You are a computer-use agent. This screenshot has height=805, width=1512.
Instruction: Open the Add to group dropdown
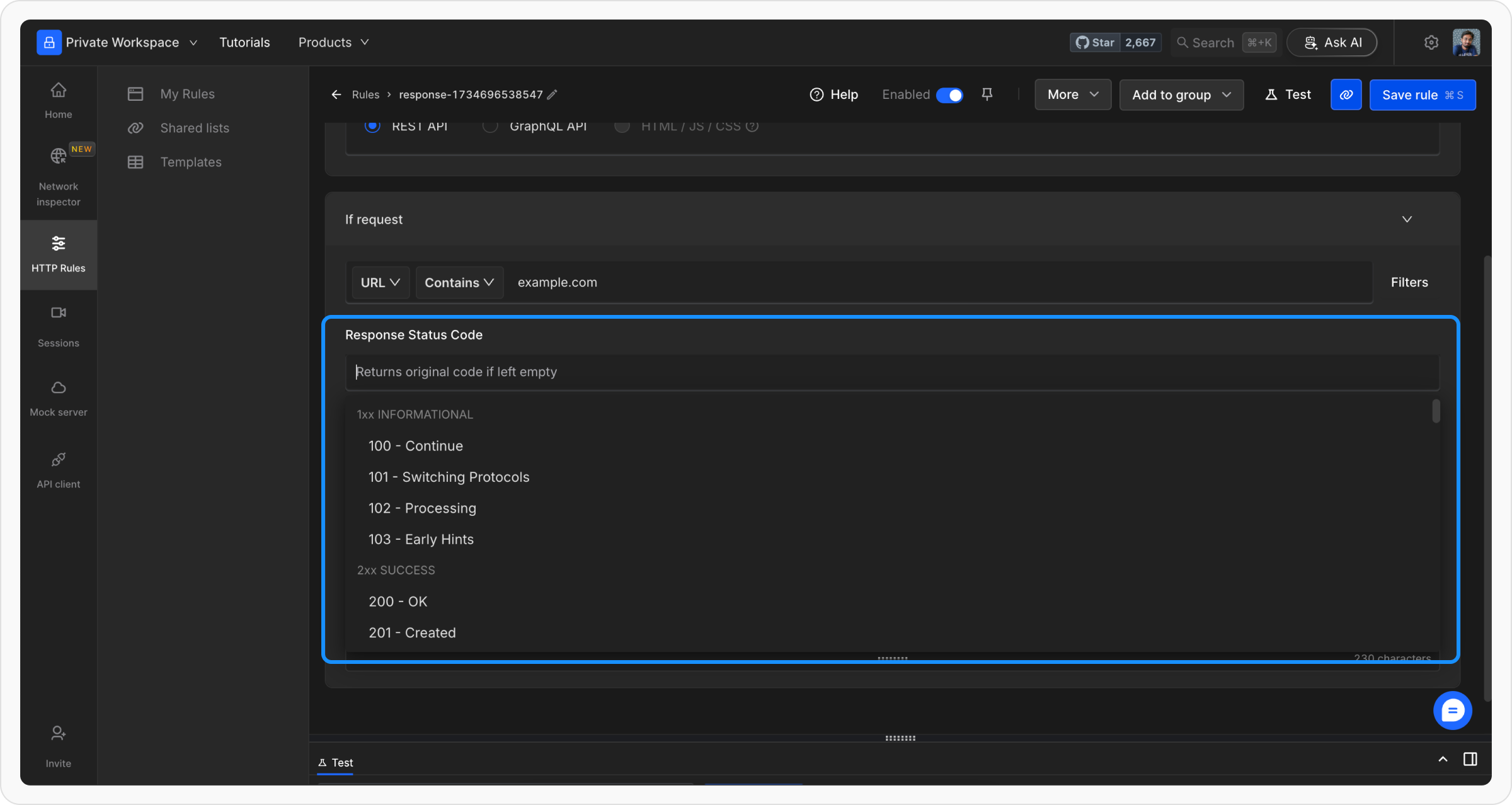[x=1181, y=94]
